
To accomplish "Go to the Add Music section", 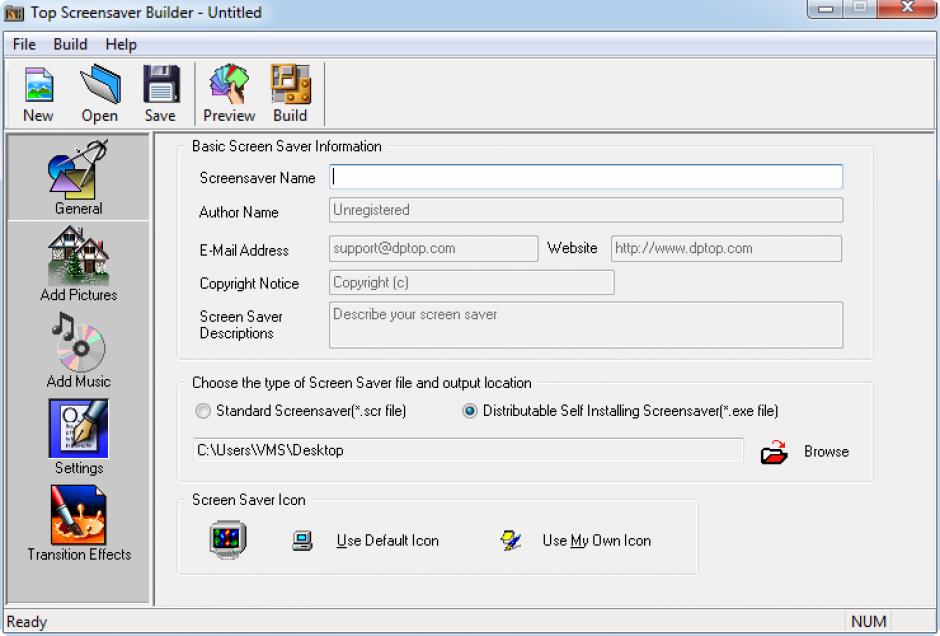I will [x=78, y=350].
